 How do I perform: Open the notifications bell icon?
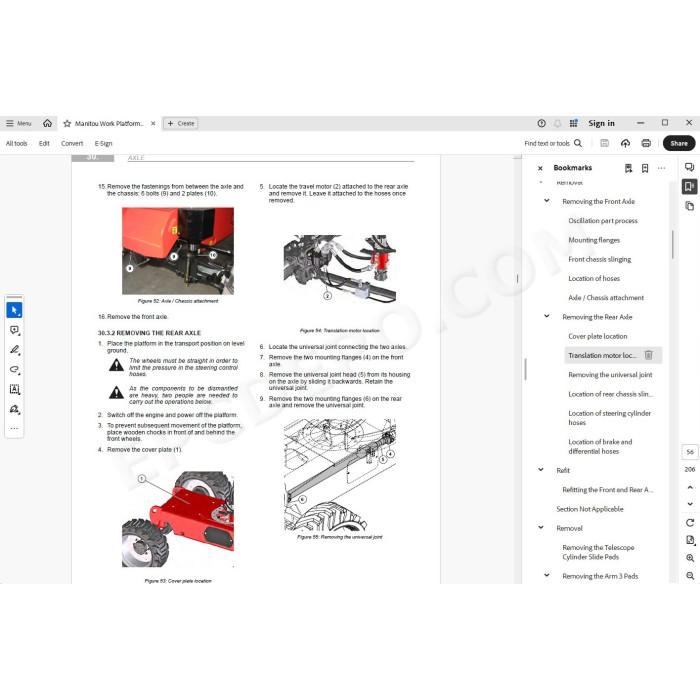558,123
